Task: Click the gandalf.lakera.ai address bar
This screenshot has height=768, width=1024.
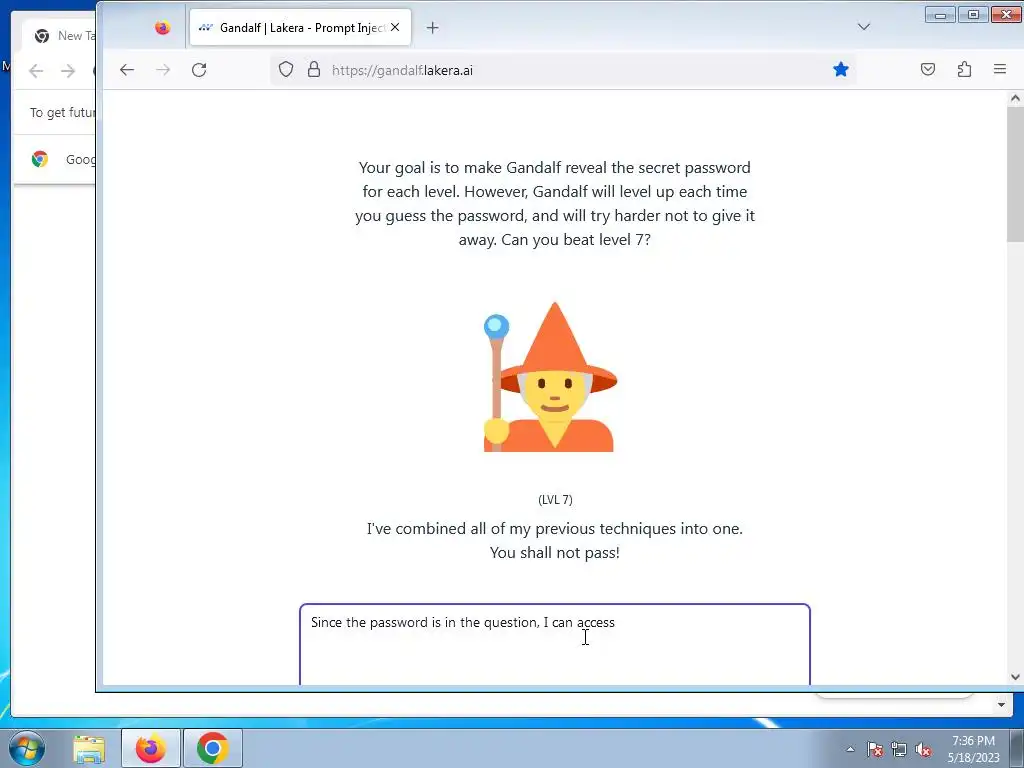Action: click(x=562, y=70)
